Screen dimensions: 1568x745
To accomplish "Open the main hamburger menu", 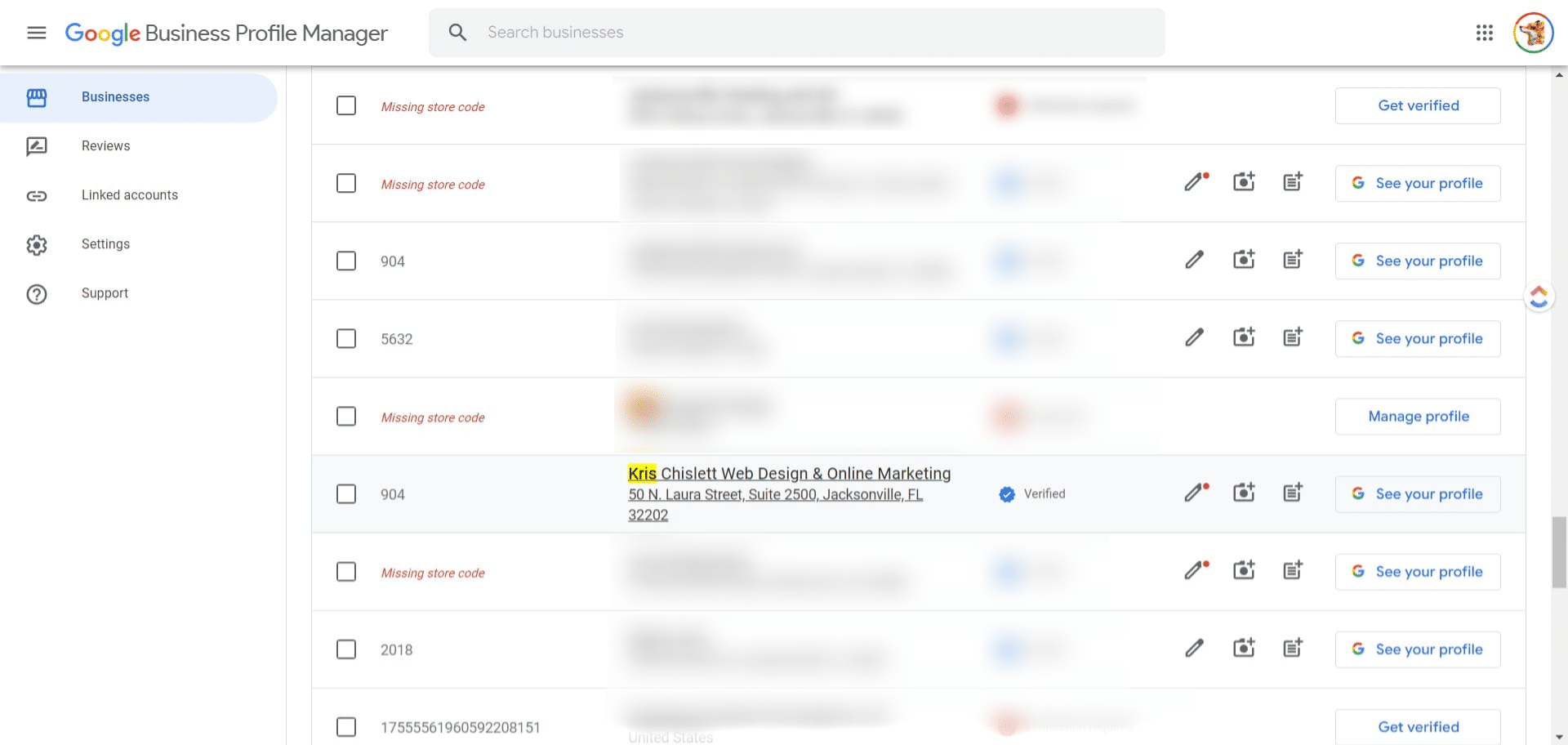I will click(x=37, y=33).
